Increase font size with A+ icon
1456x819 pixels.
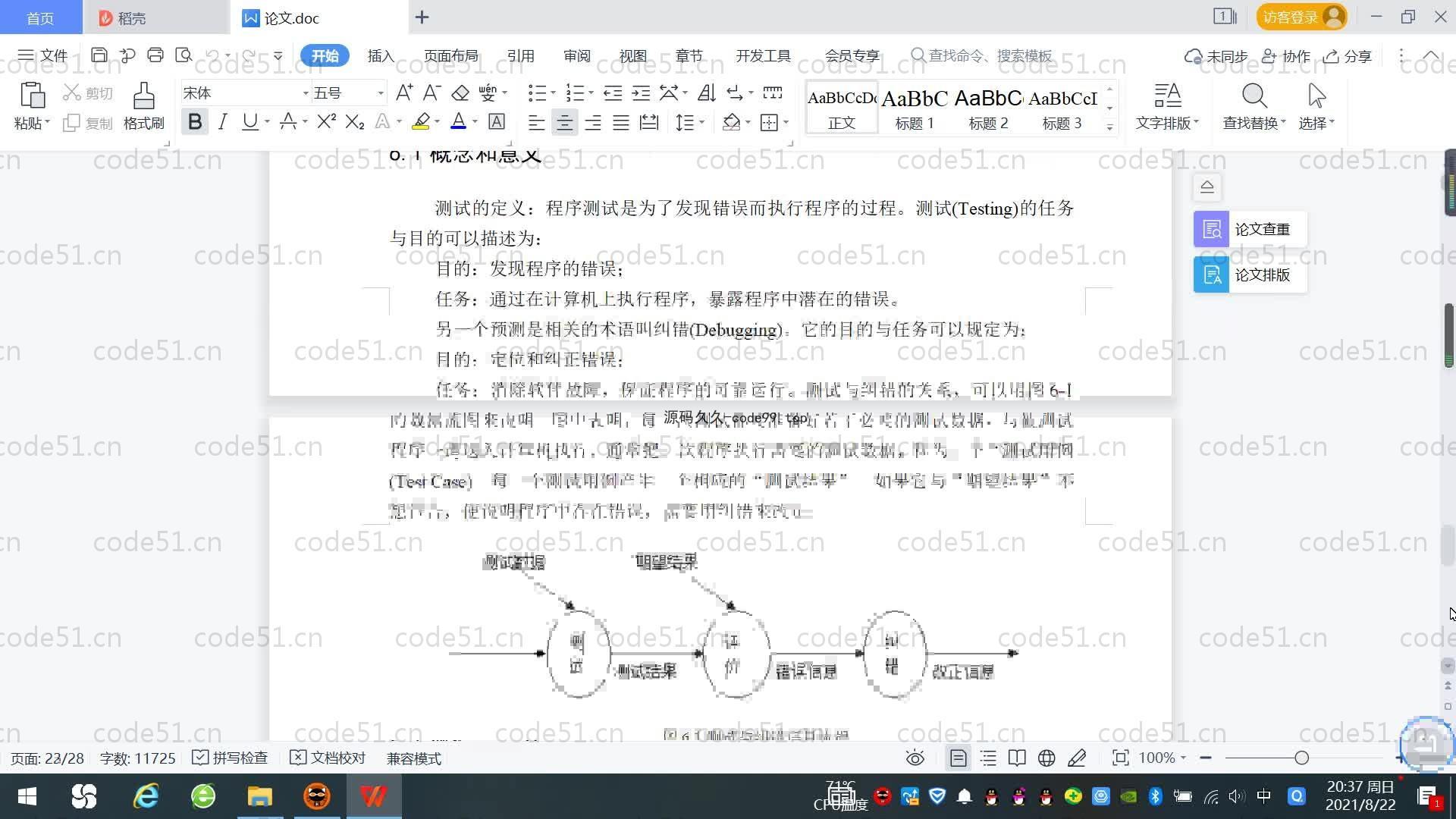[x=404, y=93]
